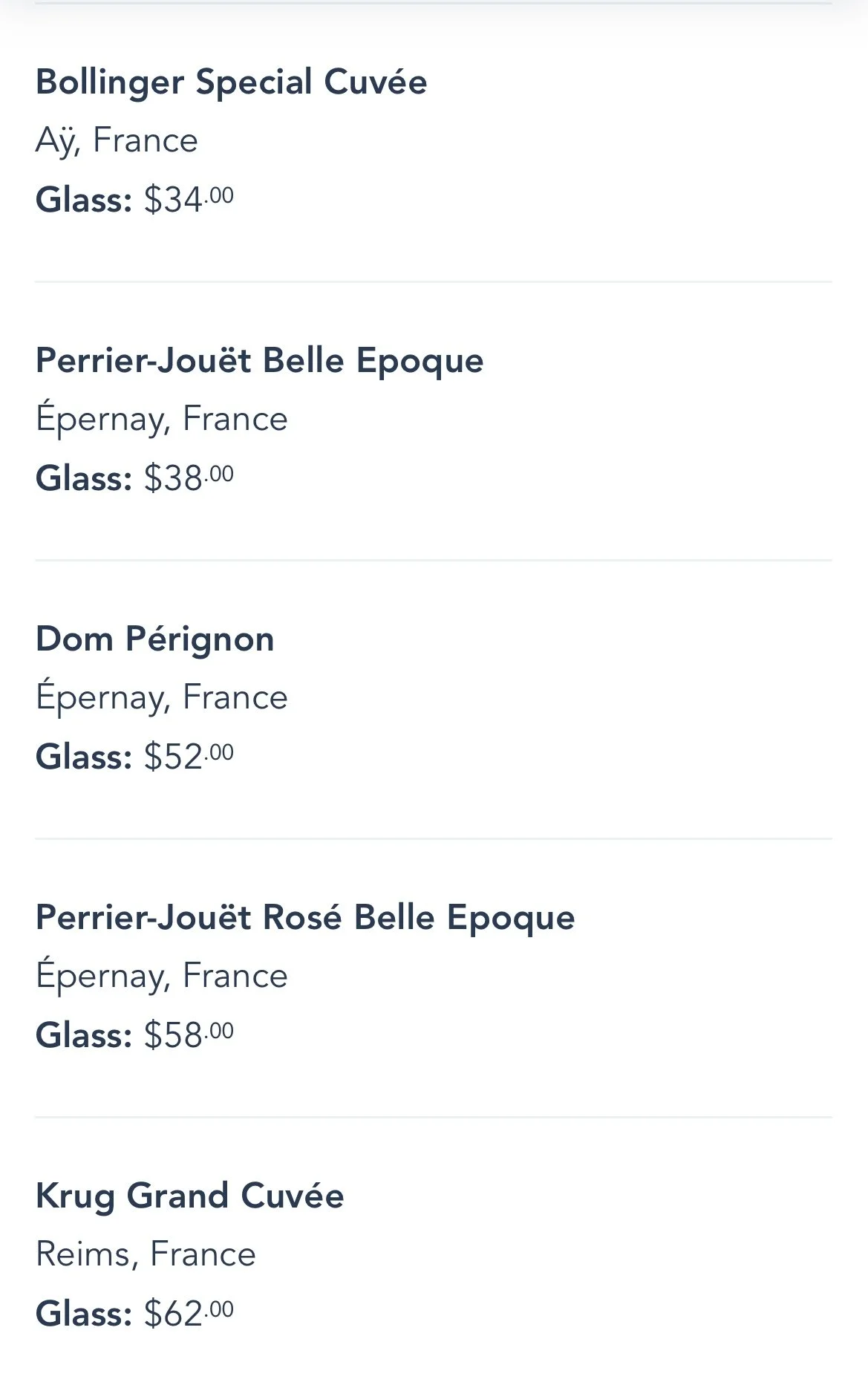Click the Glass label for Krug Grand Cuvée

click(x=83, y=1313)
